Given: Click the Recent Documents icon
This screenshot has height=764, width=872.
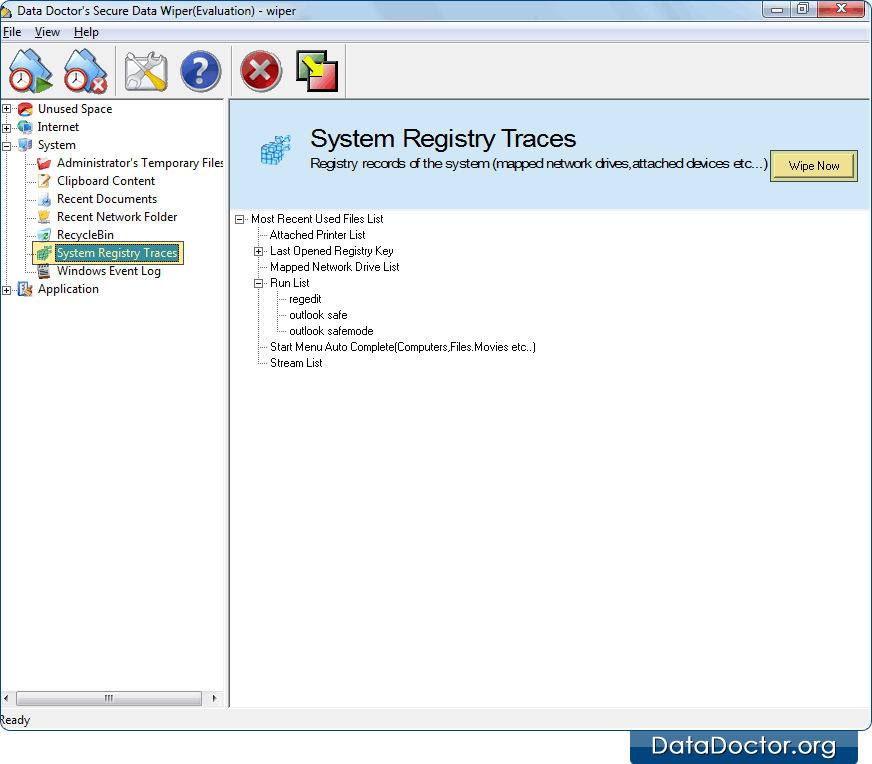Looking at the screenshot, I should [44, 199].
